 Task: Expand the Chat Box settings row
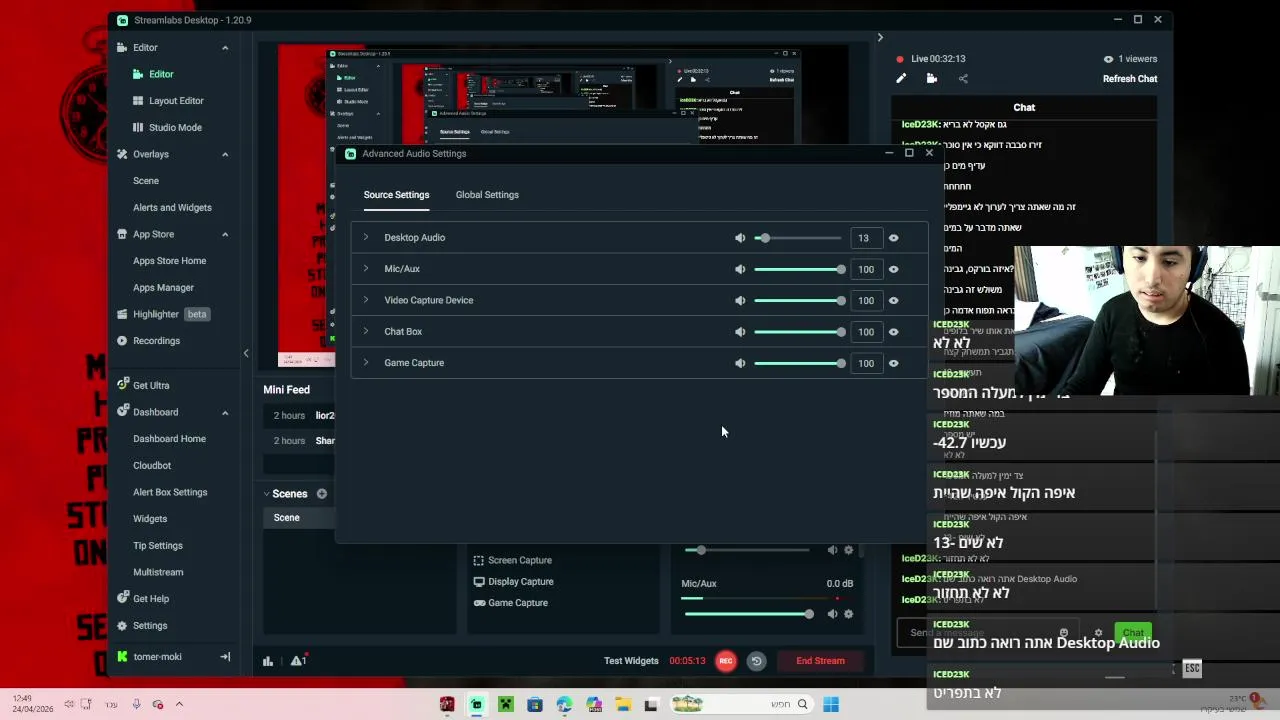(366, 331)
